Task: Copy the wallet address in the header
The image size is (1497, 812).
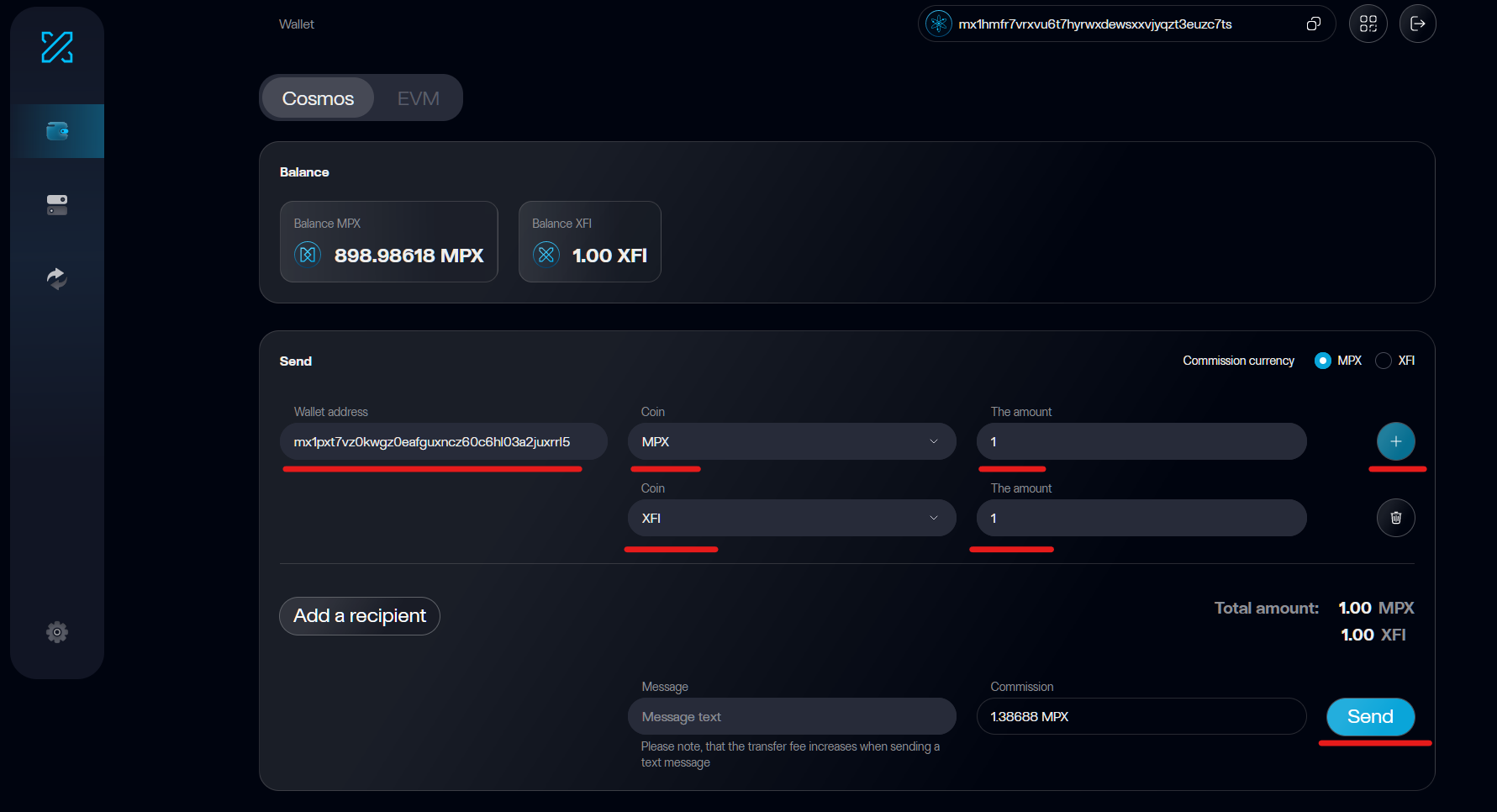Action: (1313, 24)
